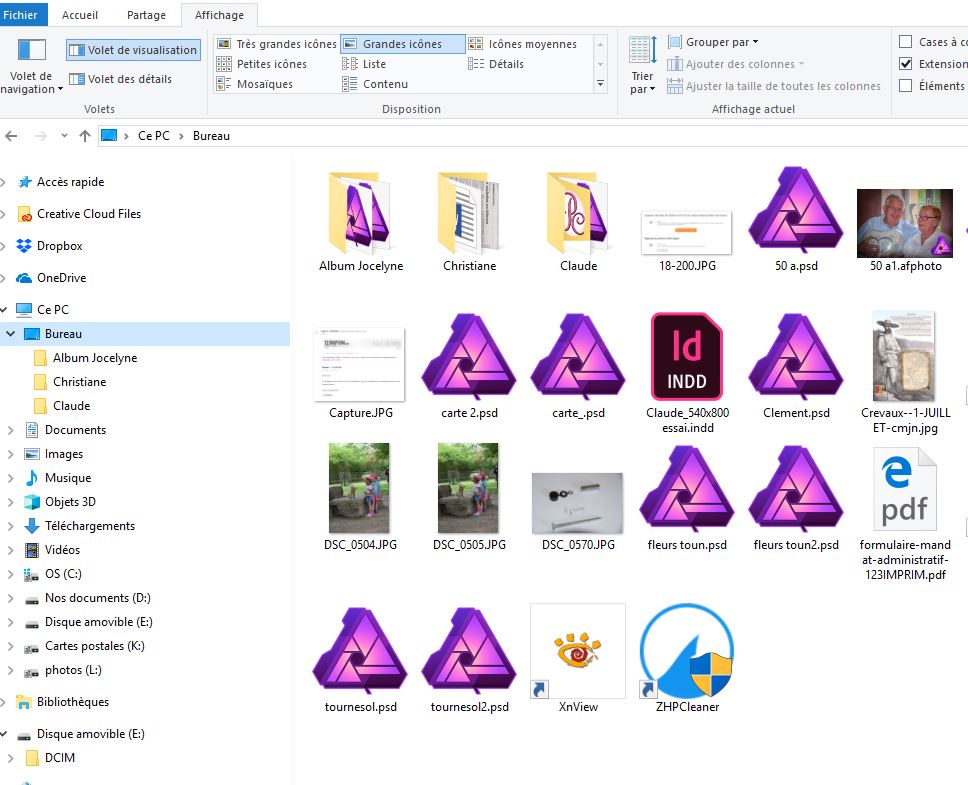
Task: Choose Grandes icônes layout
Action: (402, 44)
